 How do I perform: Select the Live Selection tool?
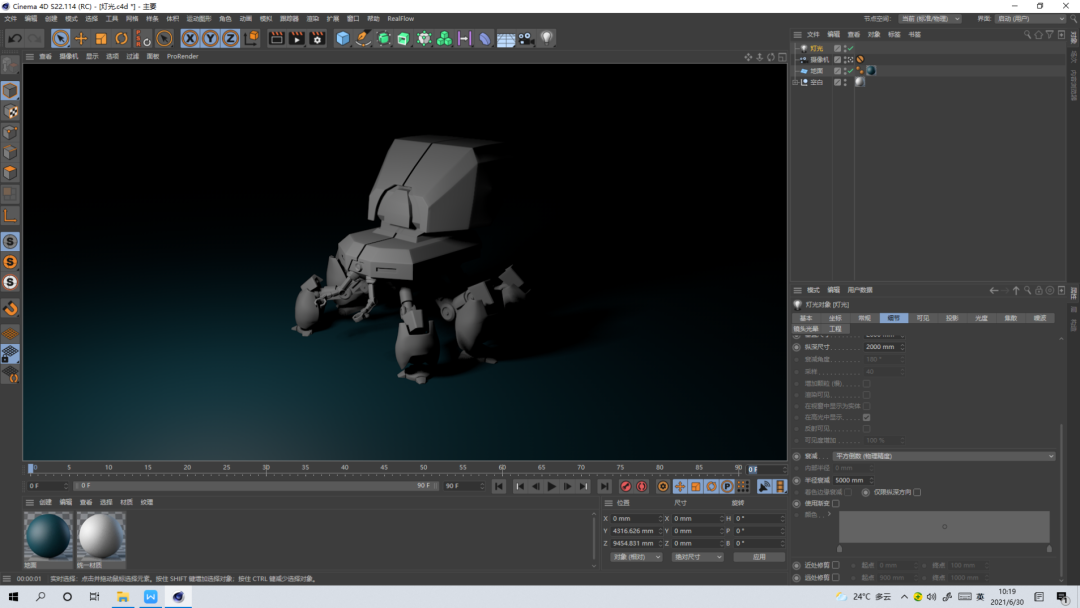pyautogui.click(x=61, y=39)
